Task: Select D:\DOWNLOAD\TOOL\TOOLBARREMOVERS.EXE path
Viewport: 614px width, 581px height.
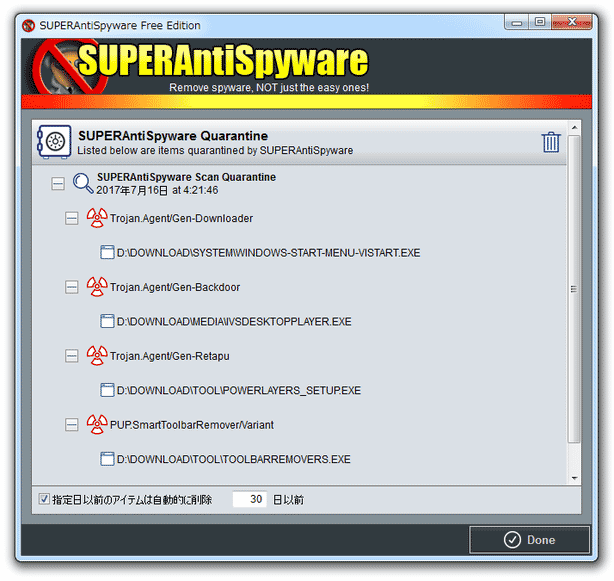Action: pyautogui.click(x=233, y=459)
